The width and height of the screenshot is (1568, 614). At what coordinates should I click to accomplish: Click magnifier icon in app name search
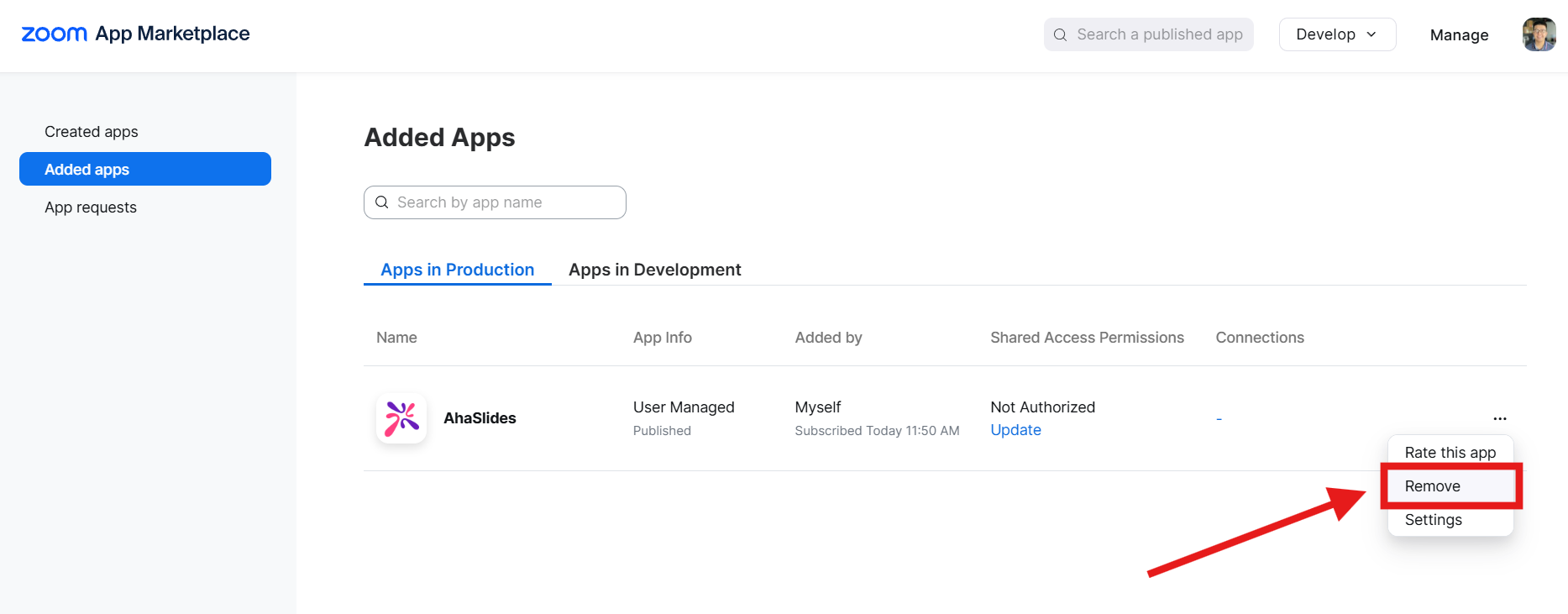pos(381,202)
